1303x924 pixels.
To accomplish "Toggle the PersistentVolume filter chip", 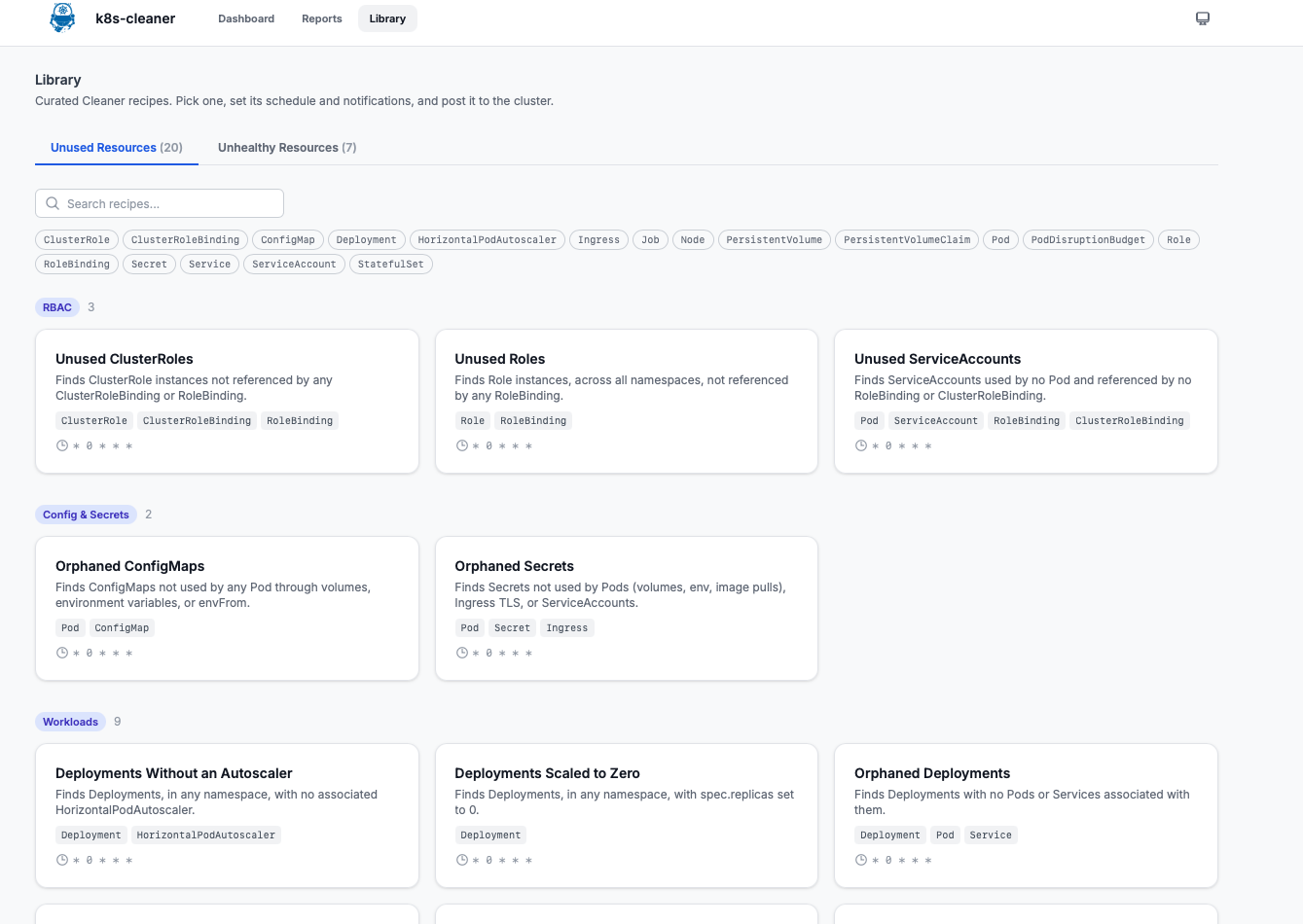I will (775, 240).
